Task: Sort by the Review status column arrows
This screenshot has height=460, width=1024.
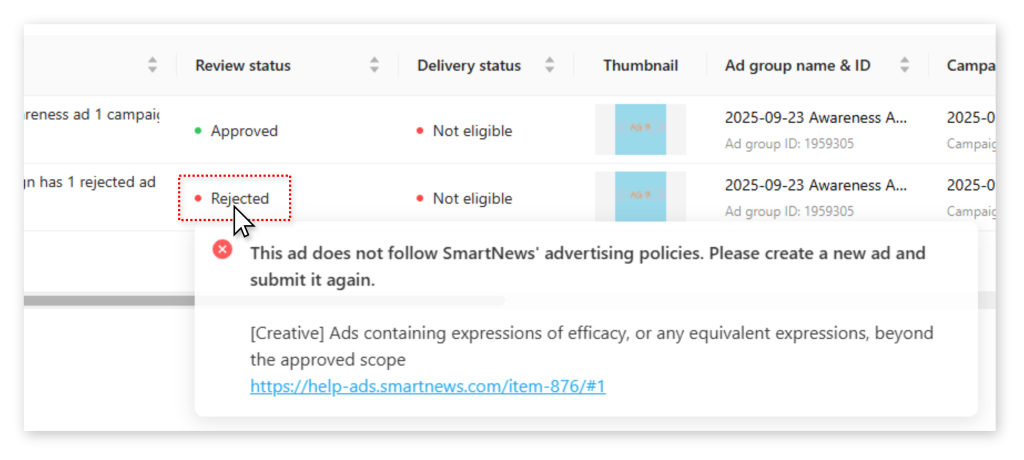Action: (x=374, y=65)
